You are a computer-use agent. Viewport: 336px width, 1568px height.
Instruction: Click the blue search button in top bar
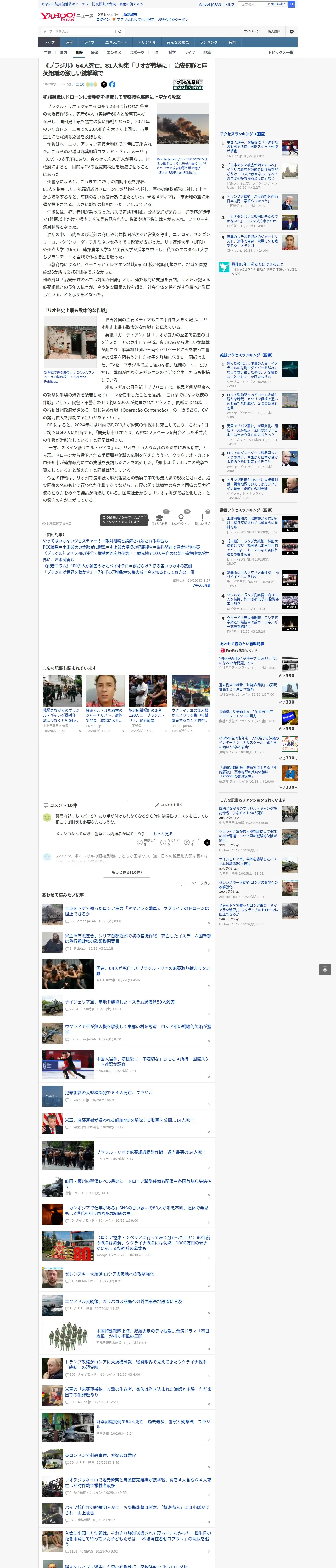click(292, 4)
